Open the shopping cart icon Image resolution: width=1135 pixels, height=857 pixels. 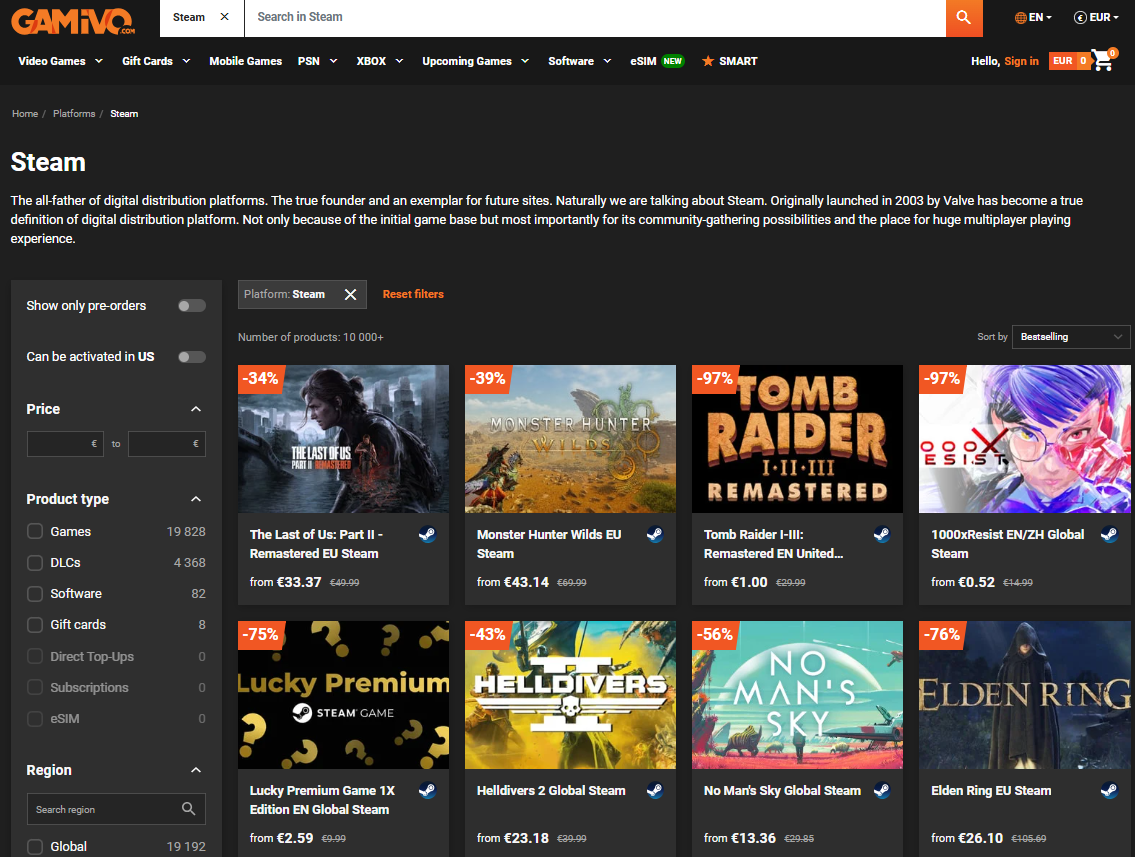[x=1102, y=61]
